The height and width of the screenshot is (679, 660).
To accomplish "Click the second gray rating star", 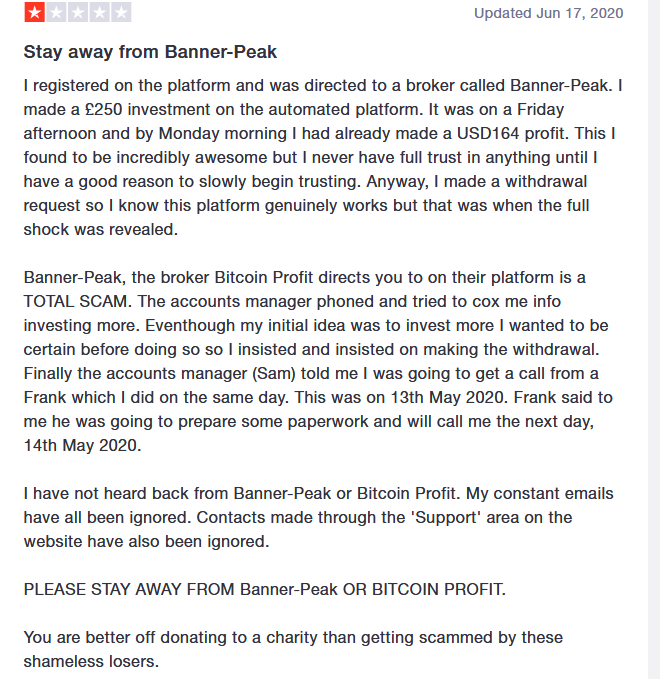I will point(56,12).
